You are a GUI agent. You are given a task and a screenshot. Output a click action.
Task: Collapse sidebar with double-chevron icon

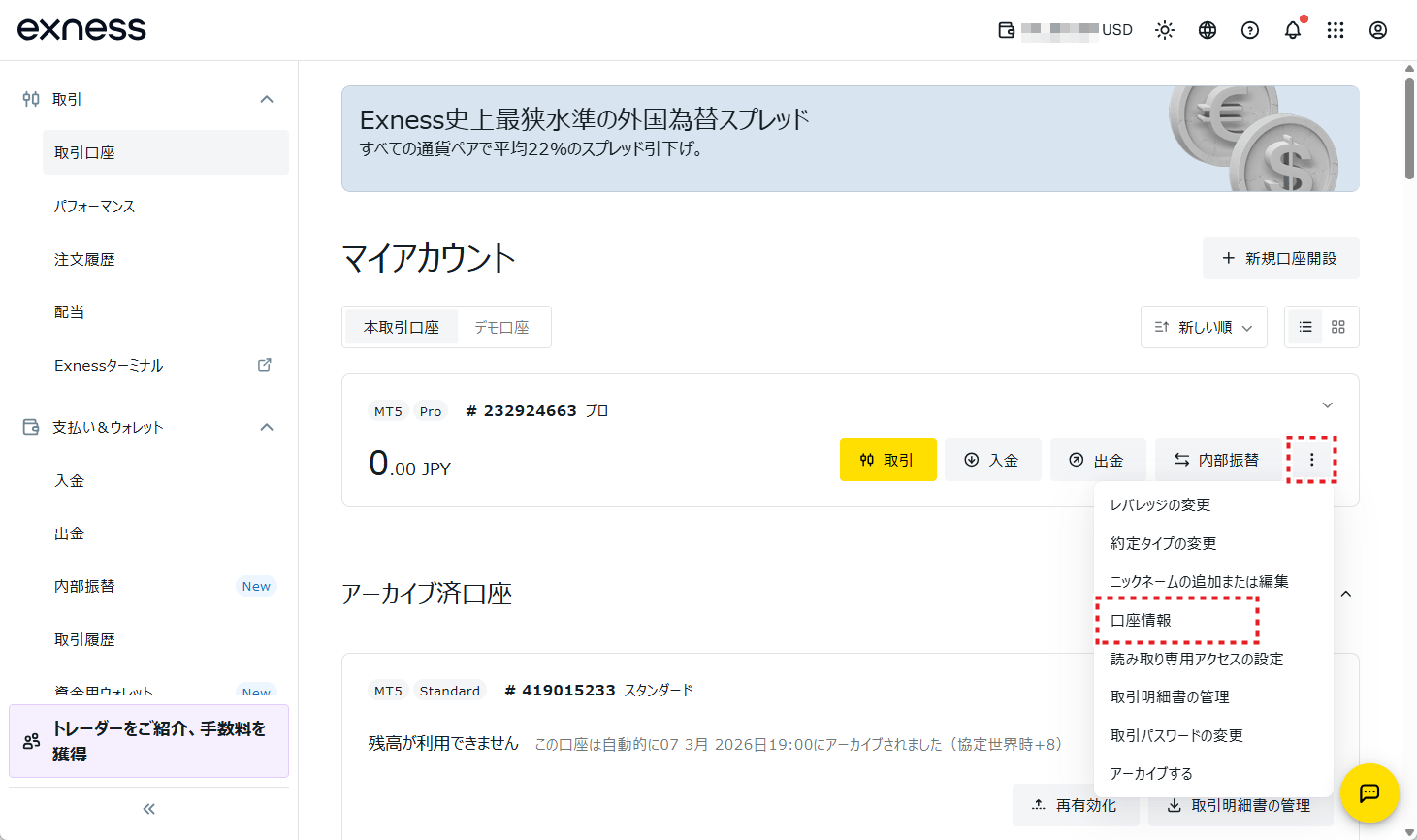[x=149, y=809]
